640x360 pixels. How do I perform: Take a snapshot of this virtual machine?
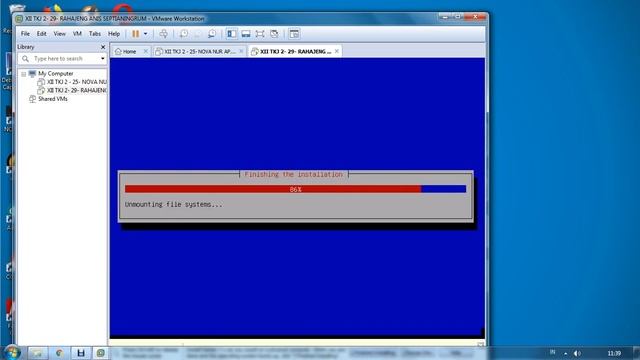[x=184, y=34]
